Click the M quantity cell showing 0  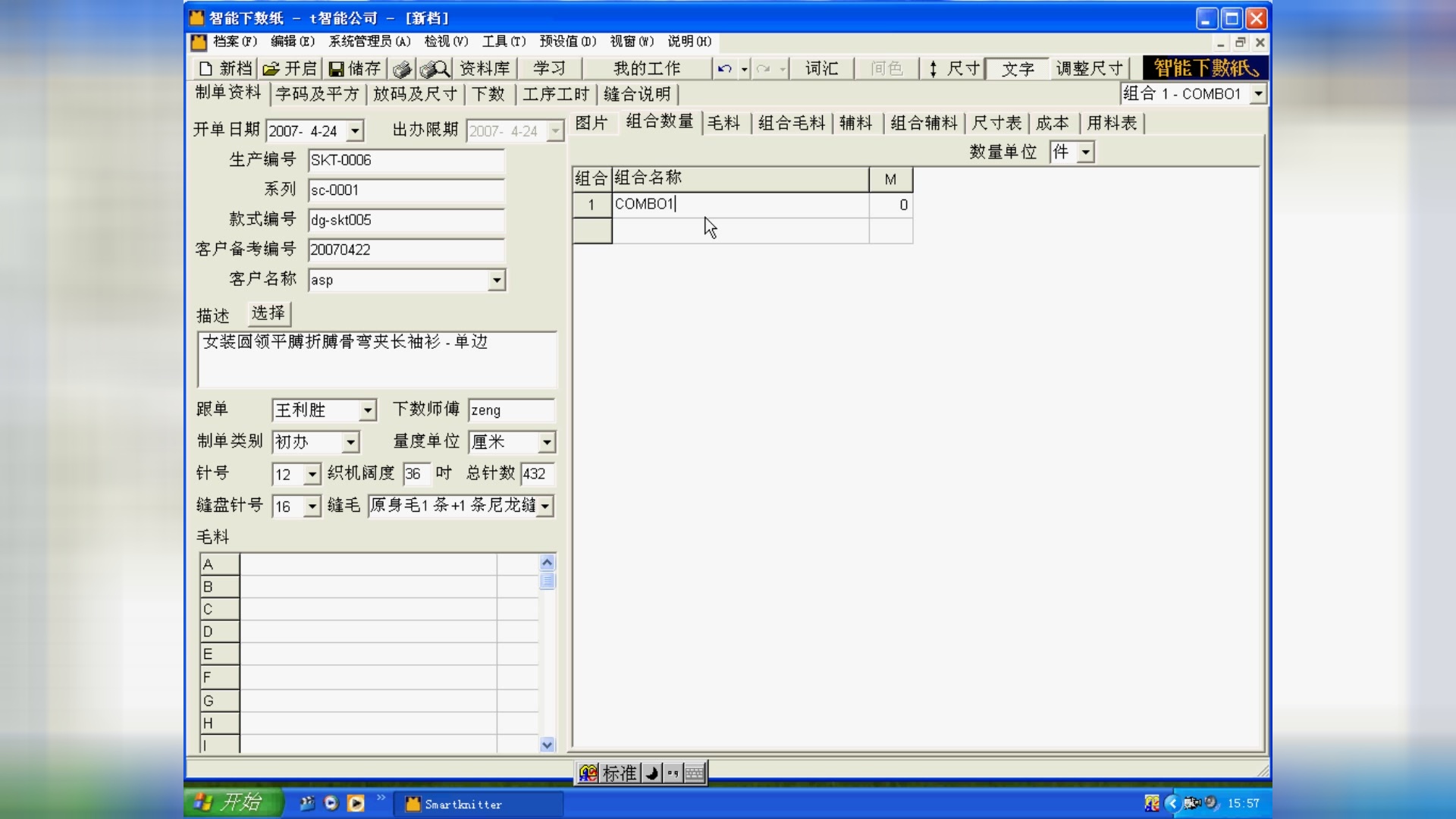891,206
